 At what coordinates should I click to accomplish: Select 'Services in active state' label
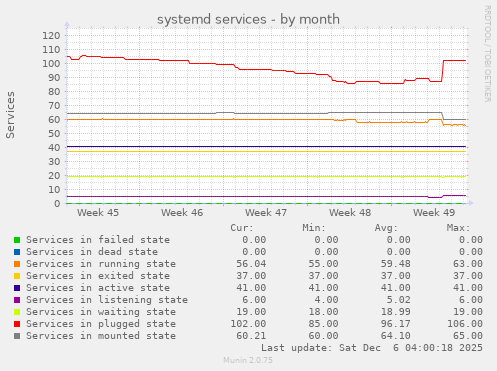click(x=98, y=288)
